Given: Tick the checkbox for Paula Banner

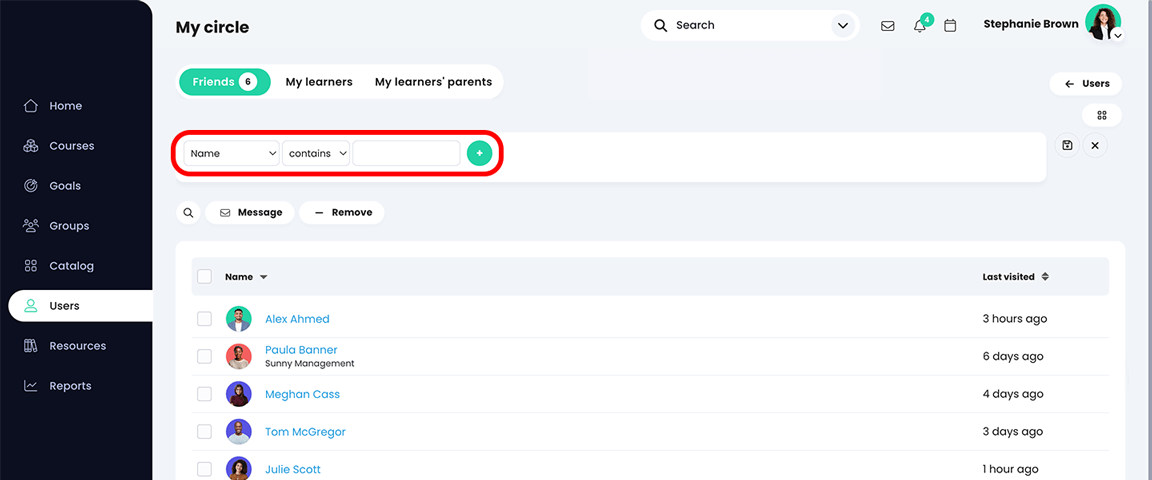Looking at the screenshot, I should [x=204, y=357].
